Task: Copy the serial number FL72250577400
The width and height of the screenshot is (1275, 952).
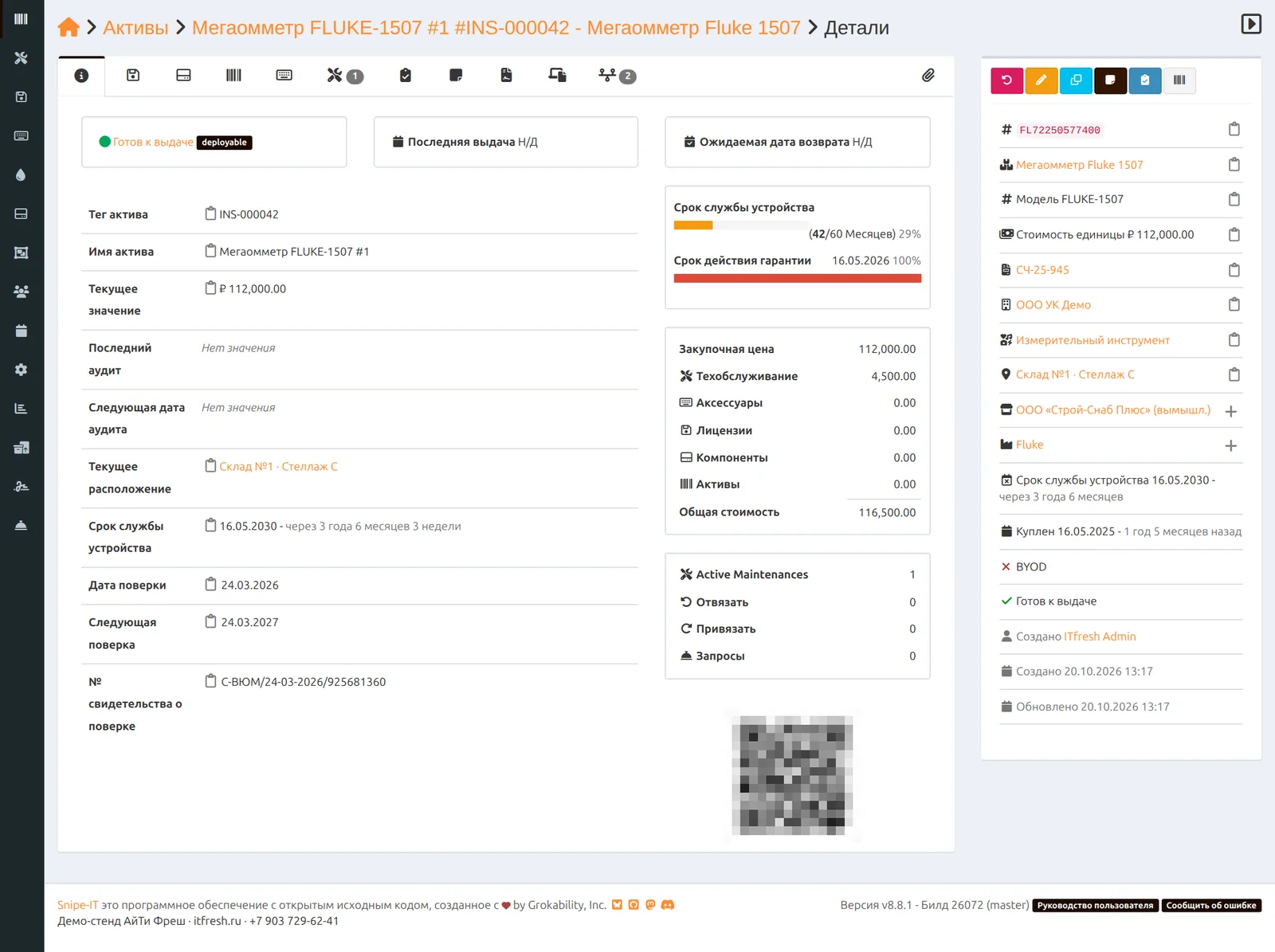Action: click(x=1234, y=129)
